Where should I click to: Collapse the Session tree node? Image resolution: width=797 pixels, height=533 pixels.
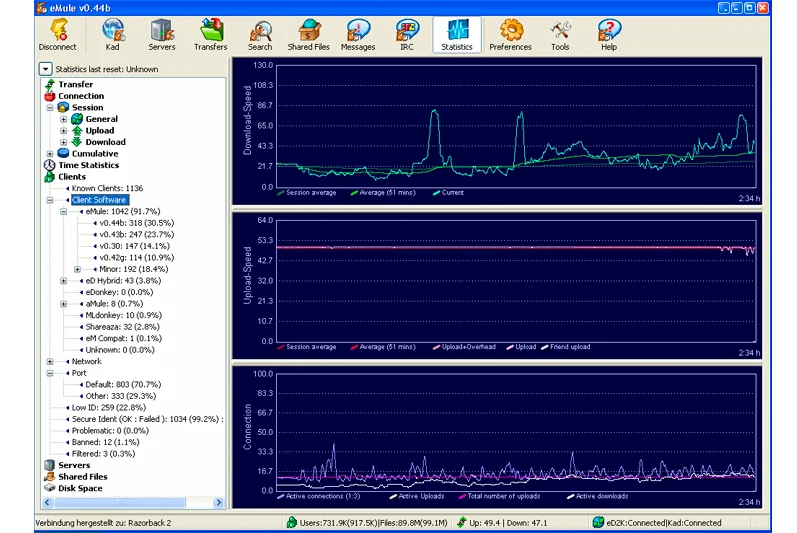pos(50,108)
